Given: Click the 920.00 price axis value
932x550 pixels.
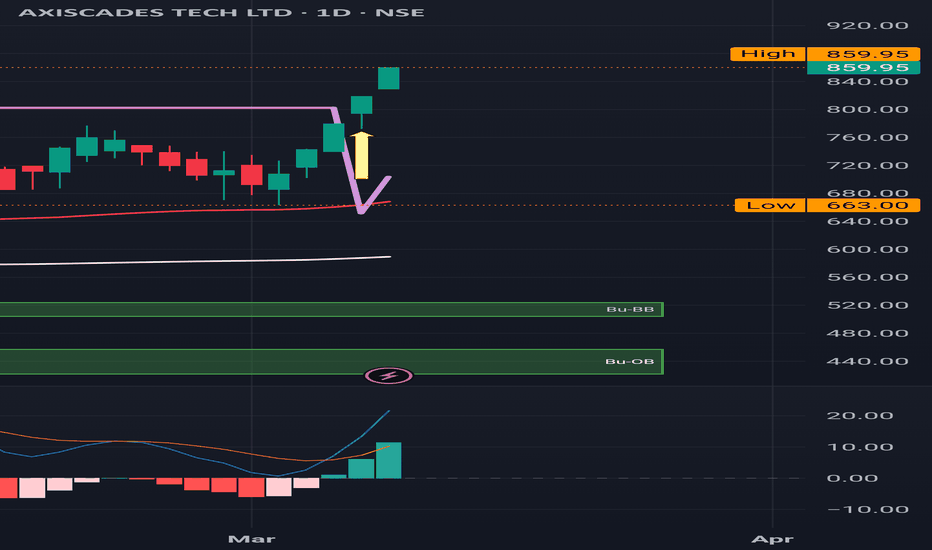Looking at the screenshot, I should pos(867,26).
